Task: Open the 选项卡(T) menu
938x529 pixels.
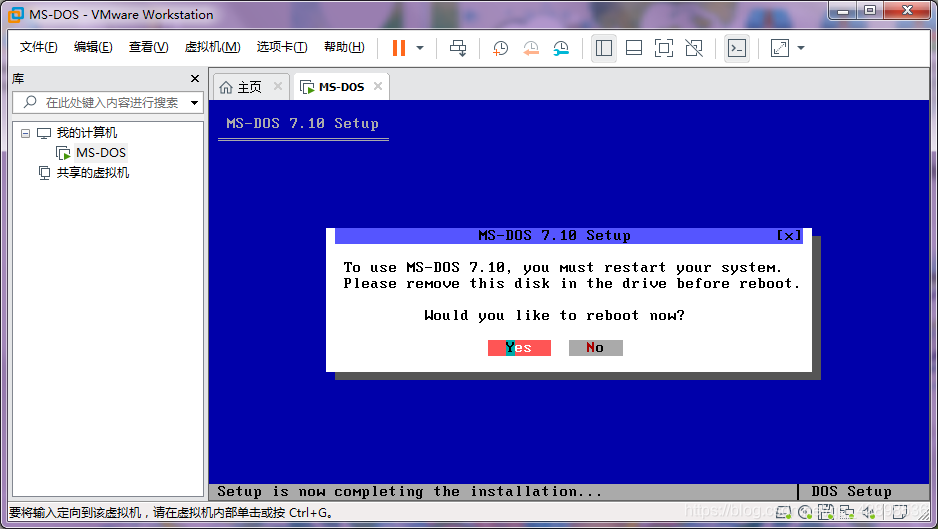Action: (282, 47)
